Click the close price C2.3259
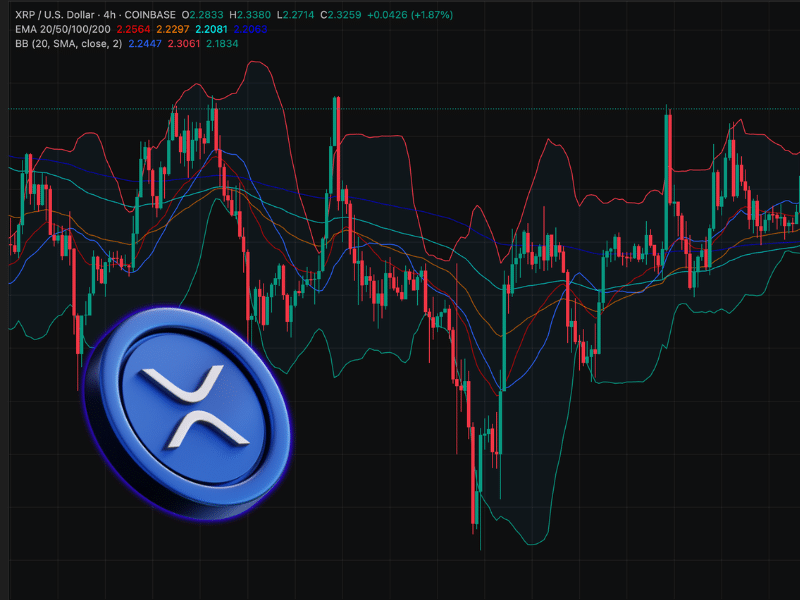 [x=340, y=15]
